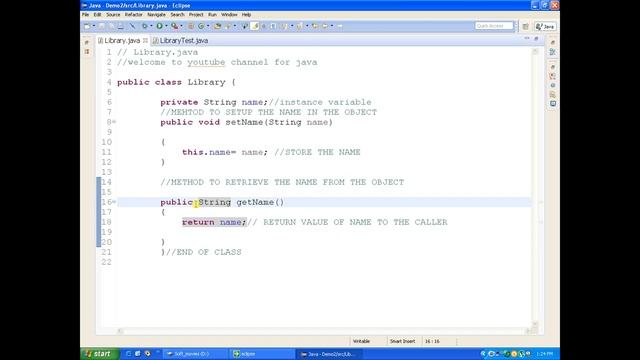The width and height of the screenshot is (640, 360).
Task: Open the Navigate menu
Action: 156,15
